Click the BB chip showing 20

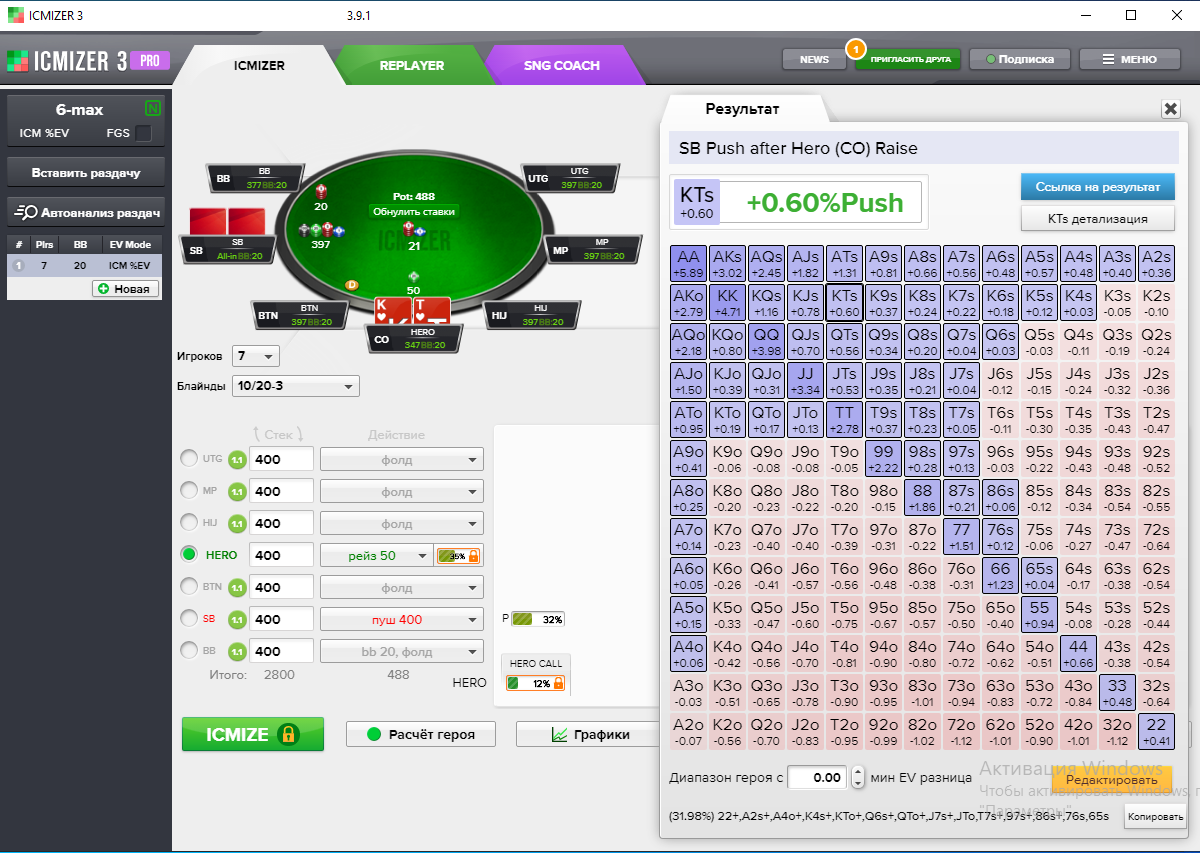point(321,190)
